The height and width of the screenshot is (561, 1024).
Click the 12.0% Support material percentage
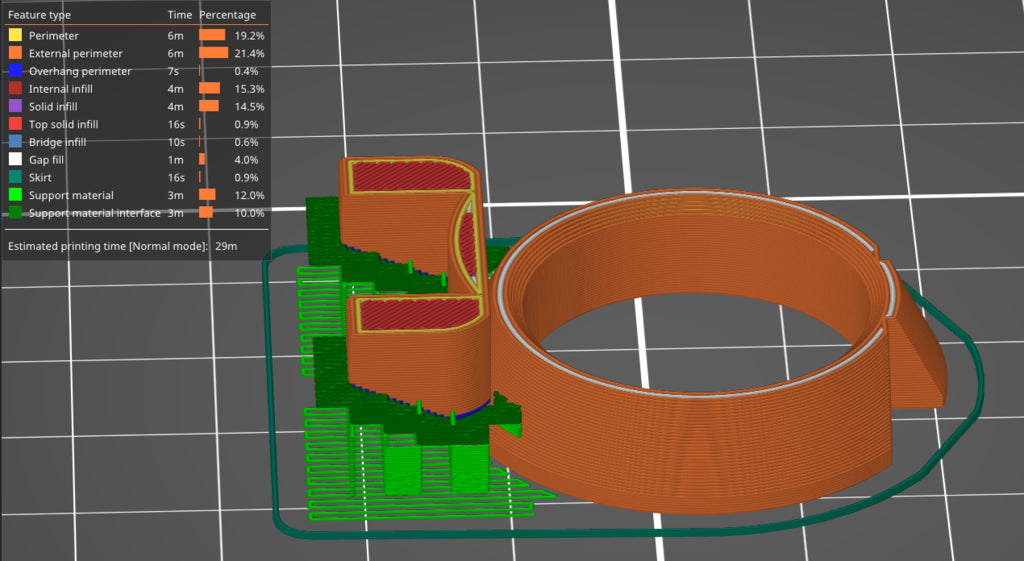pos(249,195)
